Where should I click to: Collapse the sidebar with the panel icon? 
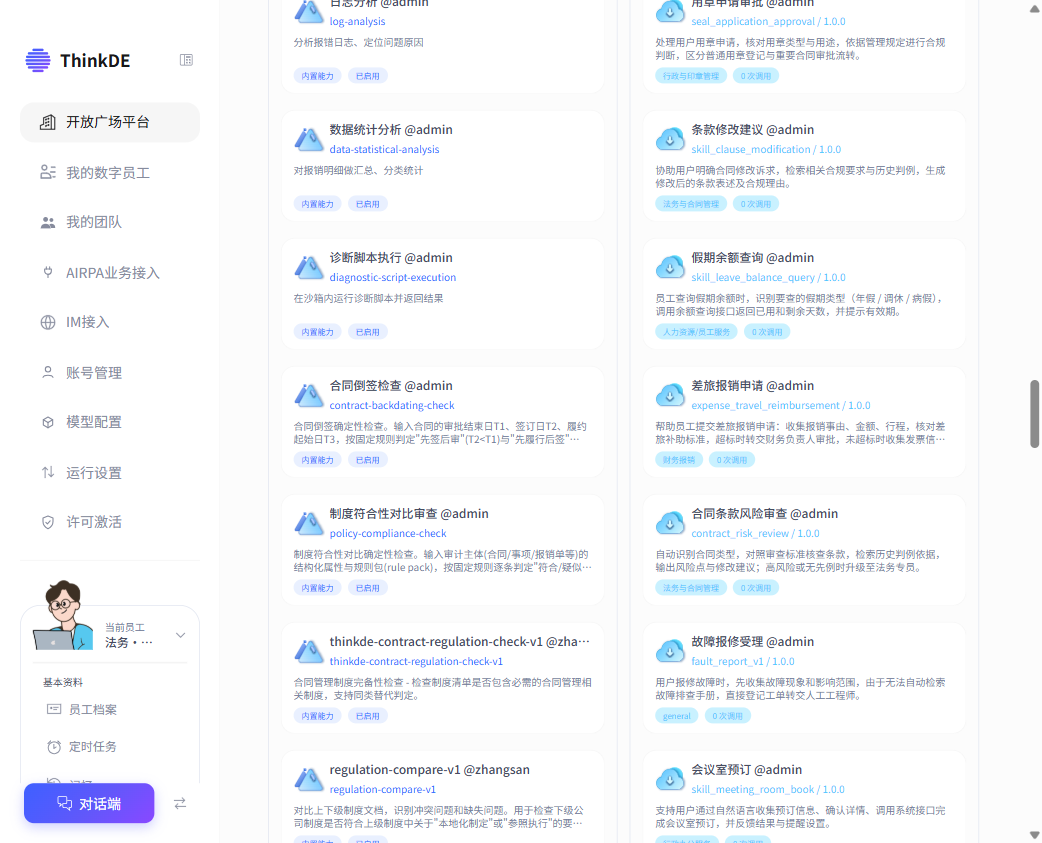[x=186, y=60]
